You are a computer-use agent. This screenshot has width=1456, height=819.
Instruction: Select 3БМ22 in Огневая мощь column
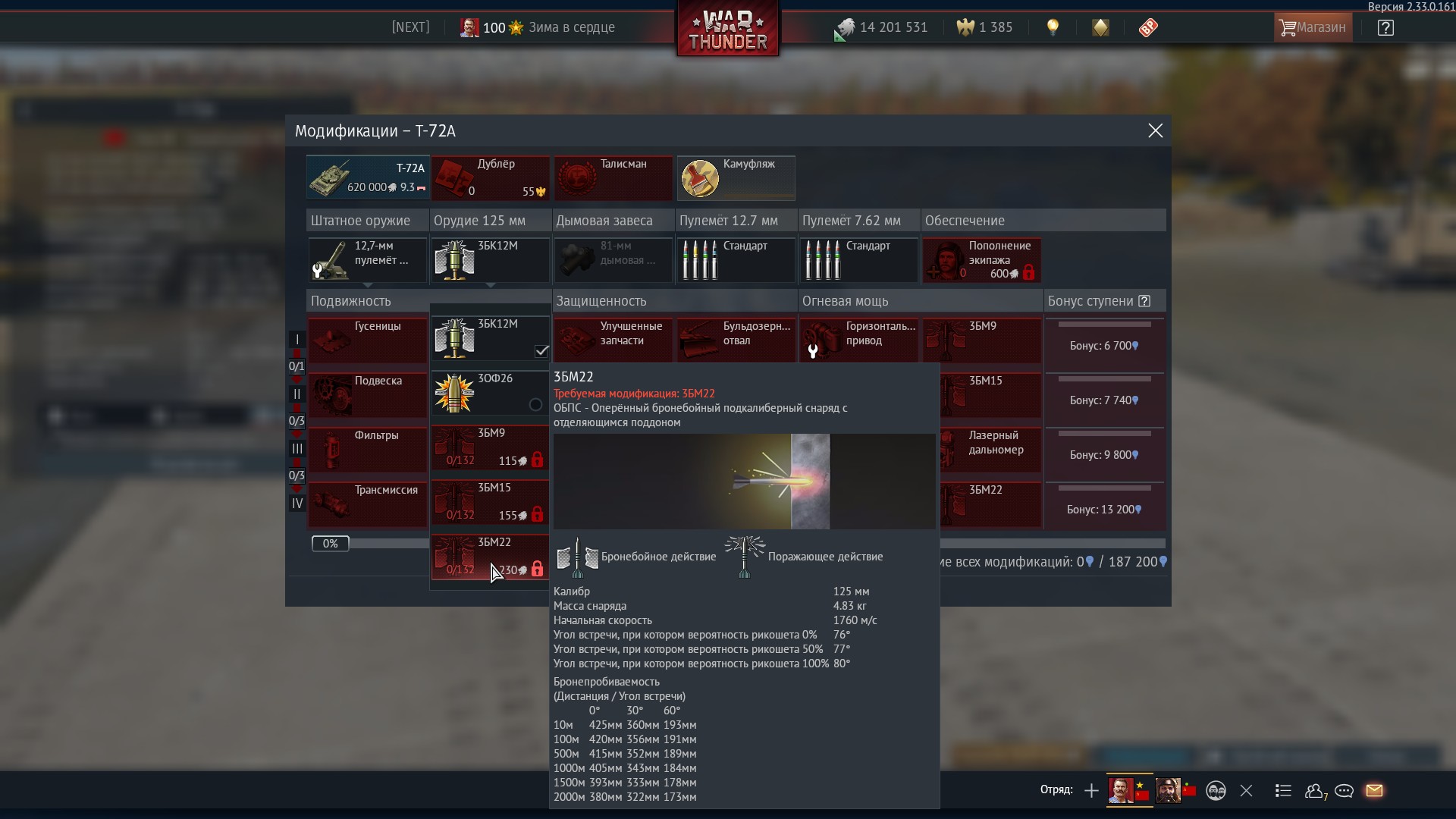(x=990, y=504)
